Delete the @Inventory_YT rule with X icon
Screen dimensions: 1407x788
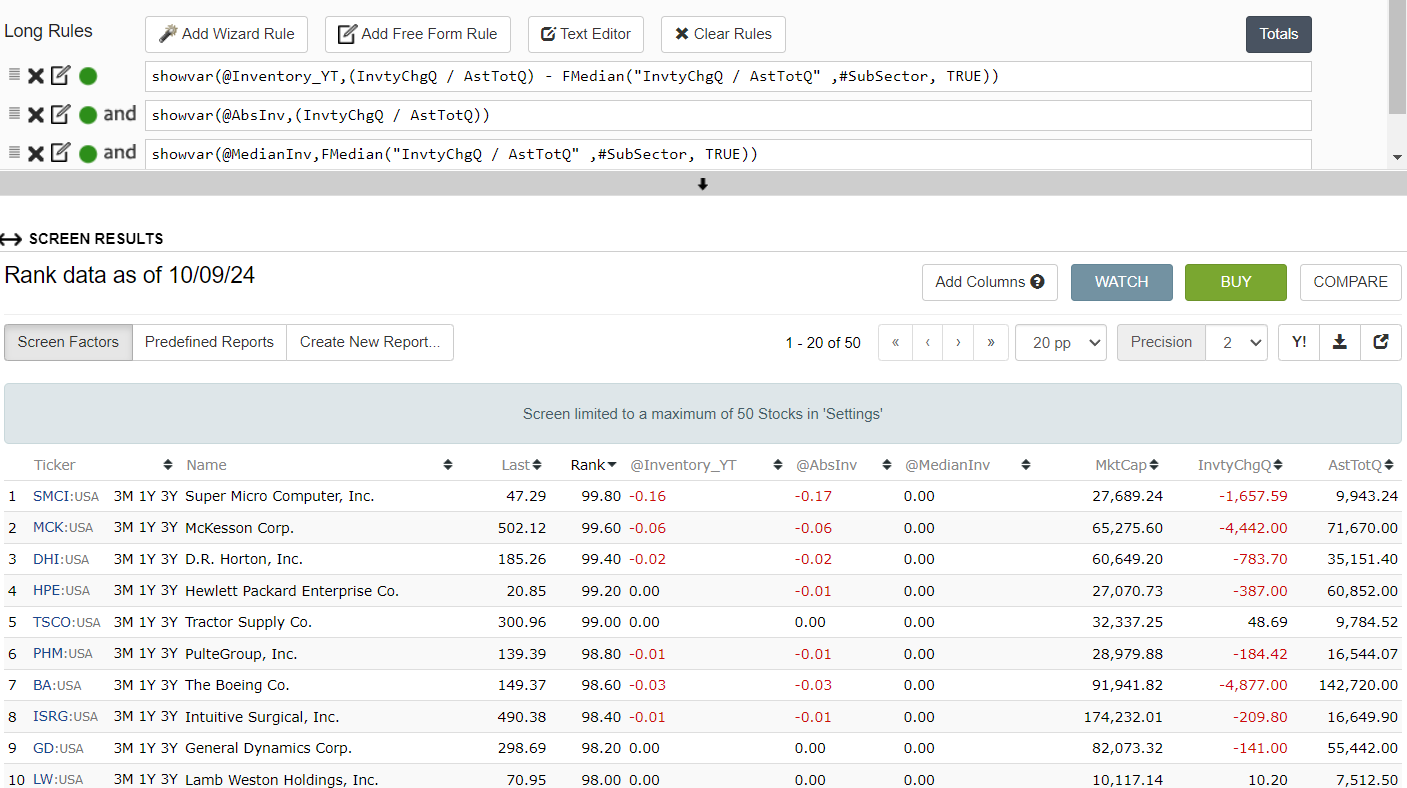click(x=36, y=76)
